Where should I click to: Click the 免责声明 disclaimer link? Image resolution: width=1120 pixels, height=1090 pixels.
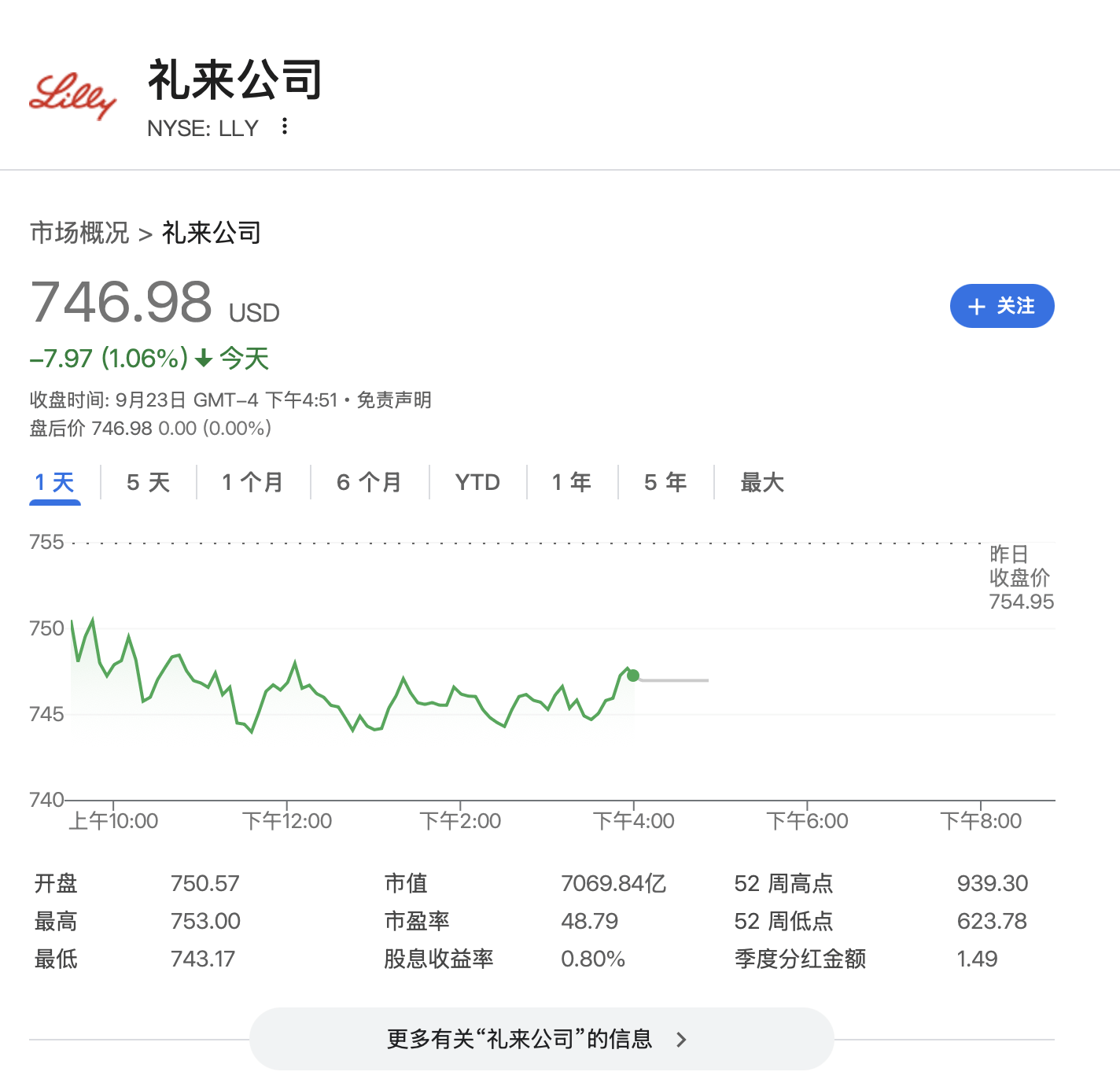pyautogui.click(x=394, y=400)
